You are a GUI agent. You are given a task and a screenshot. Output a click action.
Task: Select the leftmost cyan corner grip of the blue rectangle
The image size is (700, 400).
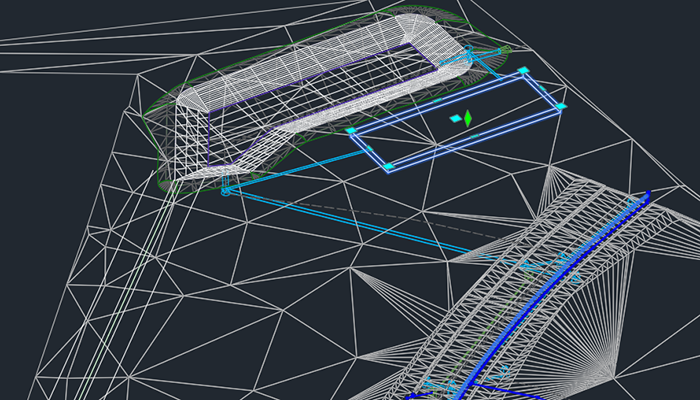(351, 130)
